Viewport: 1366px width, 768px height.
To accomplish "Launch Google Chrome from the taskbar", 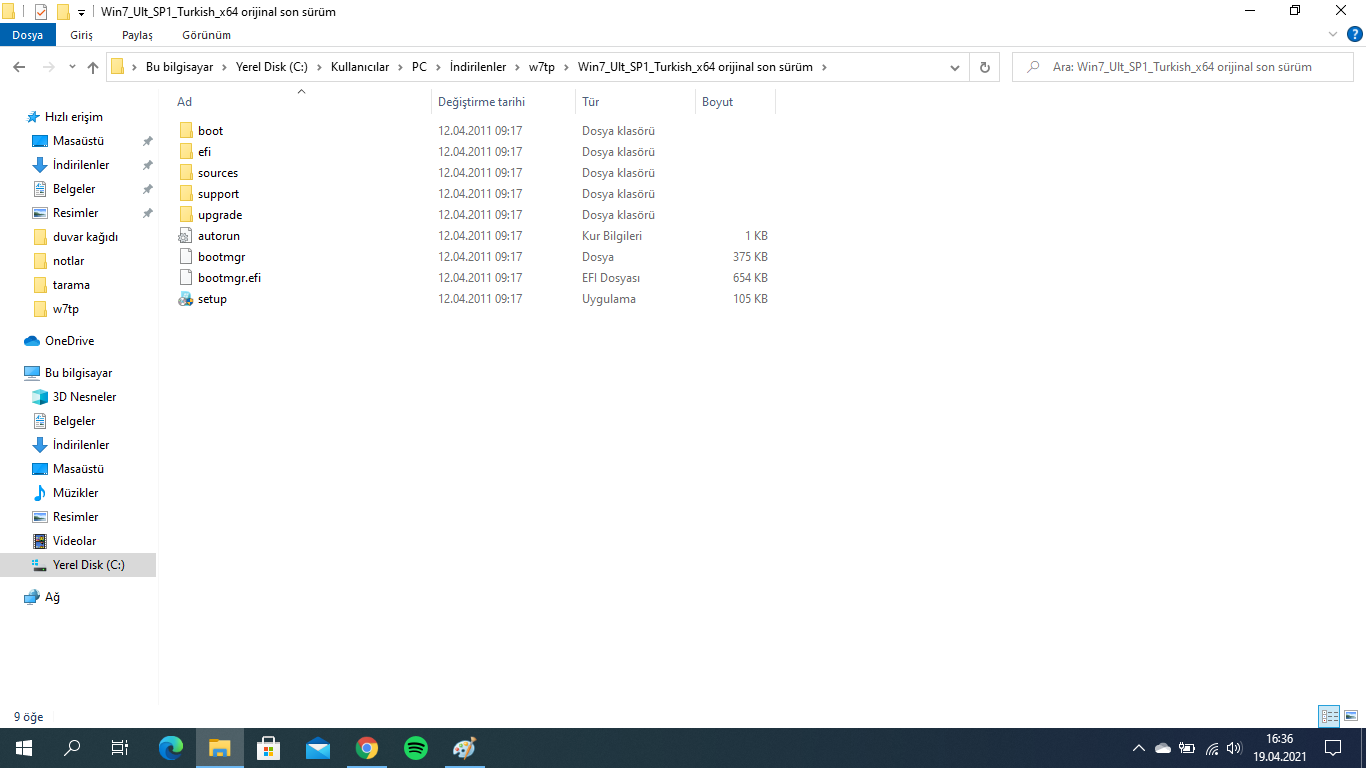I will tap(367, 748).
